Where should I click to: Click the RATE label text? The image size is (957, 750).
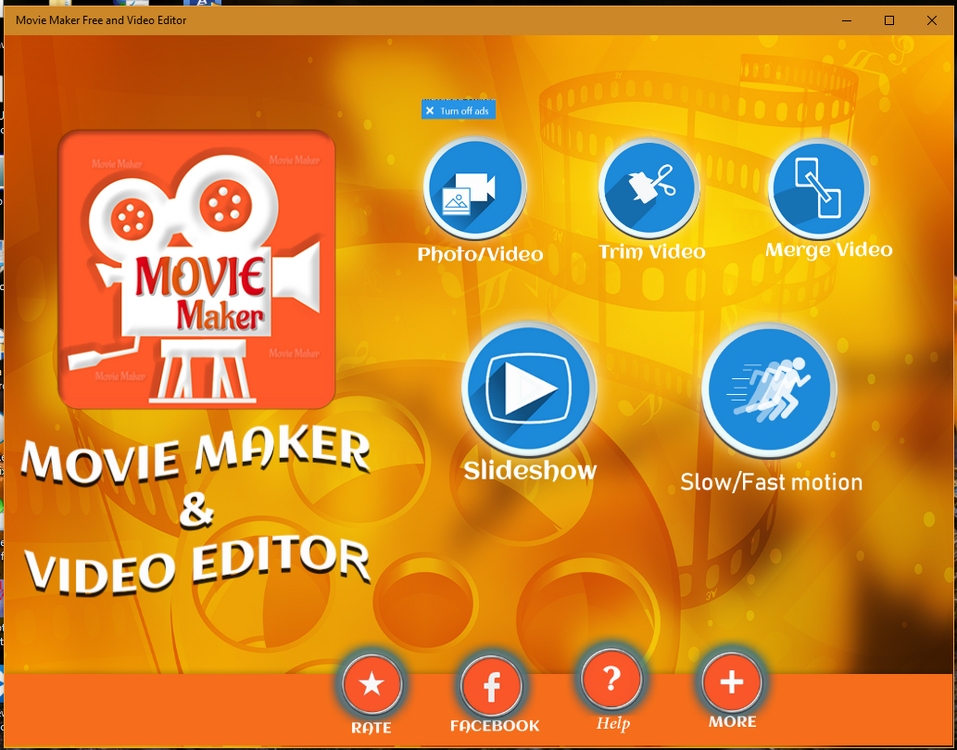[371, 727]
